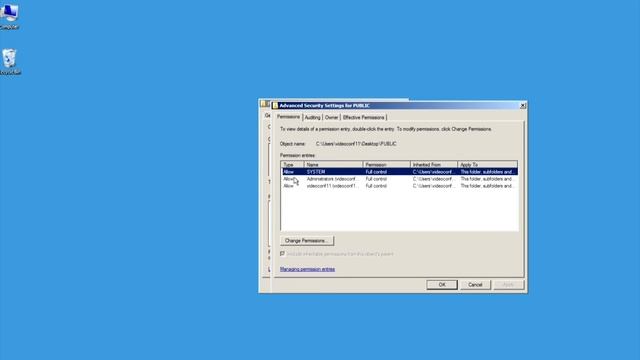Screen dimensions: 640x360
Task: Sort by the Name column header
Action: point(333,164)
